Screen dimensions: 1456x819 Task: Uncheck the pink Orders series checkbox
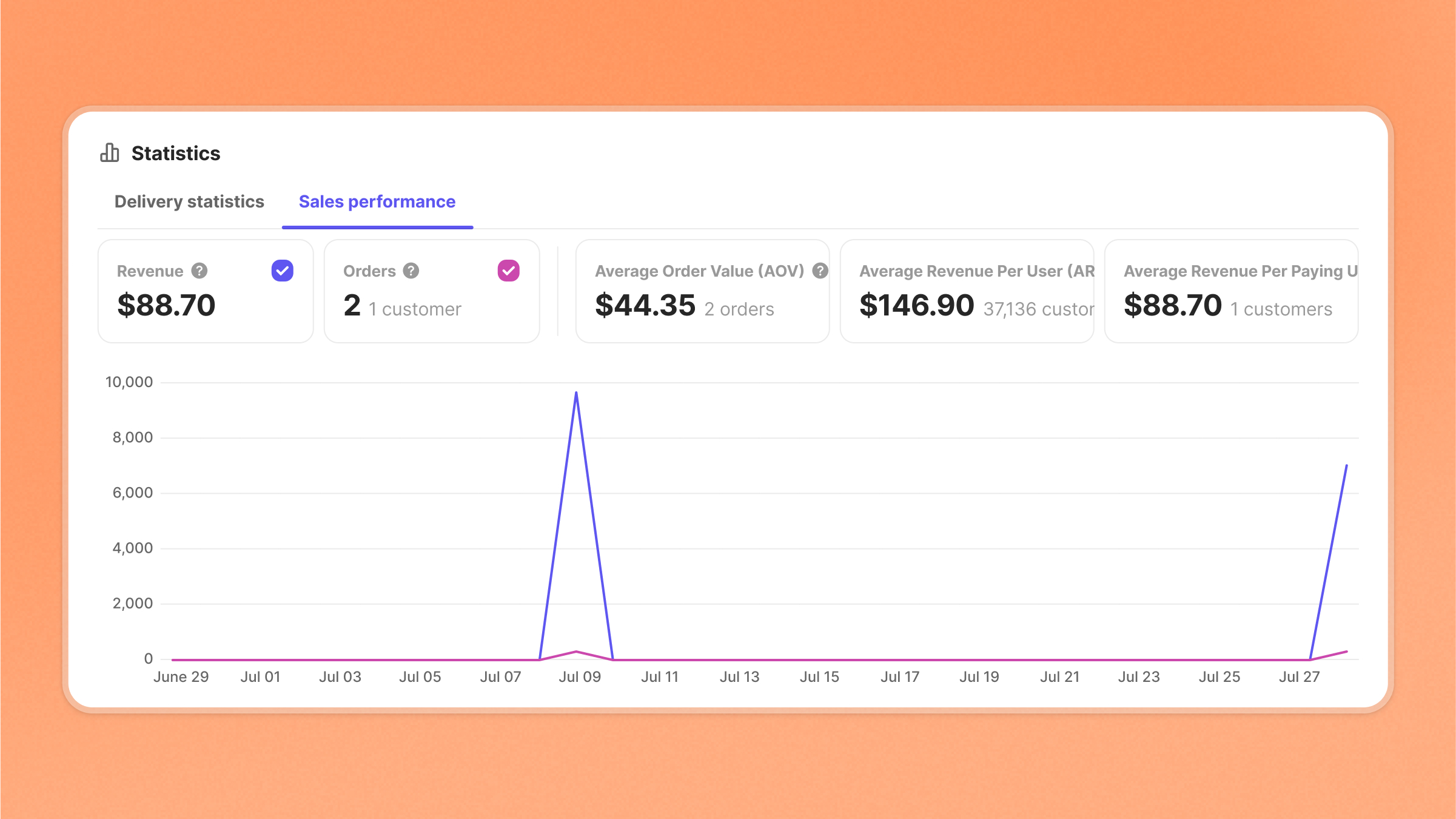tap(508, 271)
